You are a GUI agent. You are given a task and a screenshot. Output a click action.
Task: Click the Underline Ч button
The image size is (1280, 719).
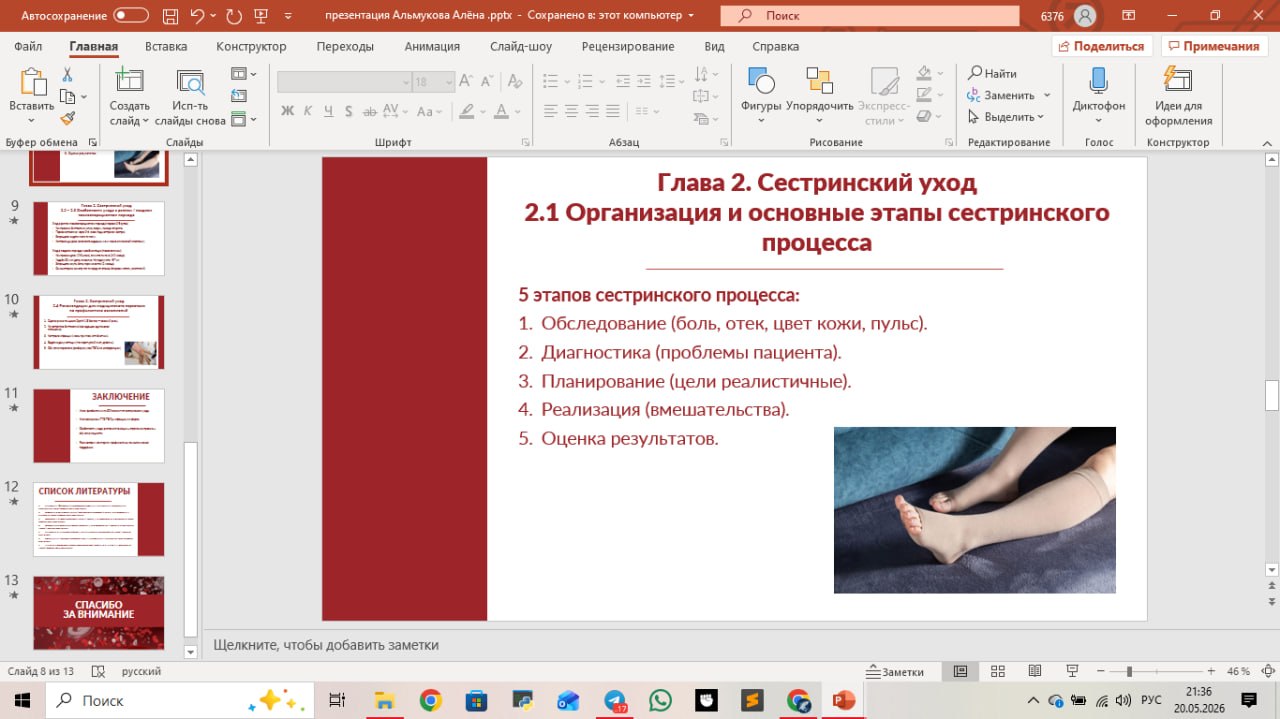[x=329, y=111]
